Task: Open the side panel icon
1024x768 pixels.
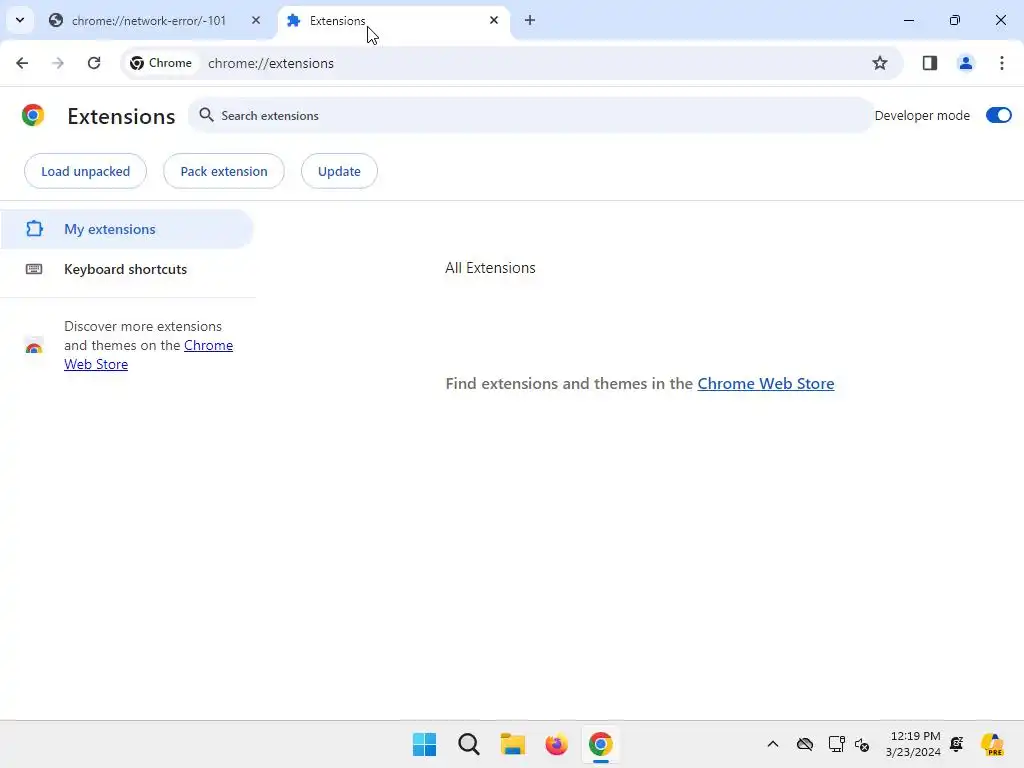Action: 930,63
